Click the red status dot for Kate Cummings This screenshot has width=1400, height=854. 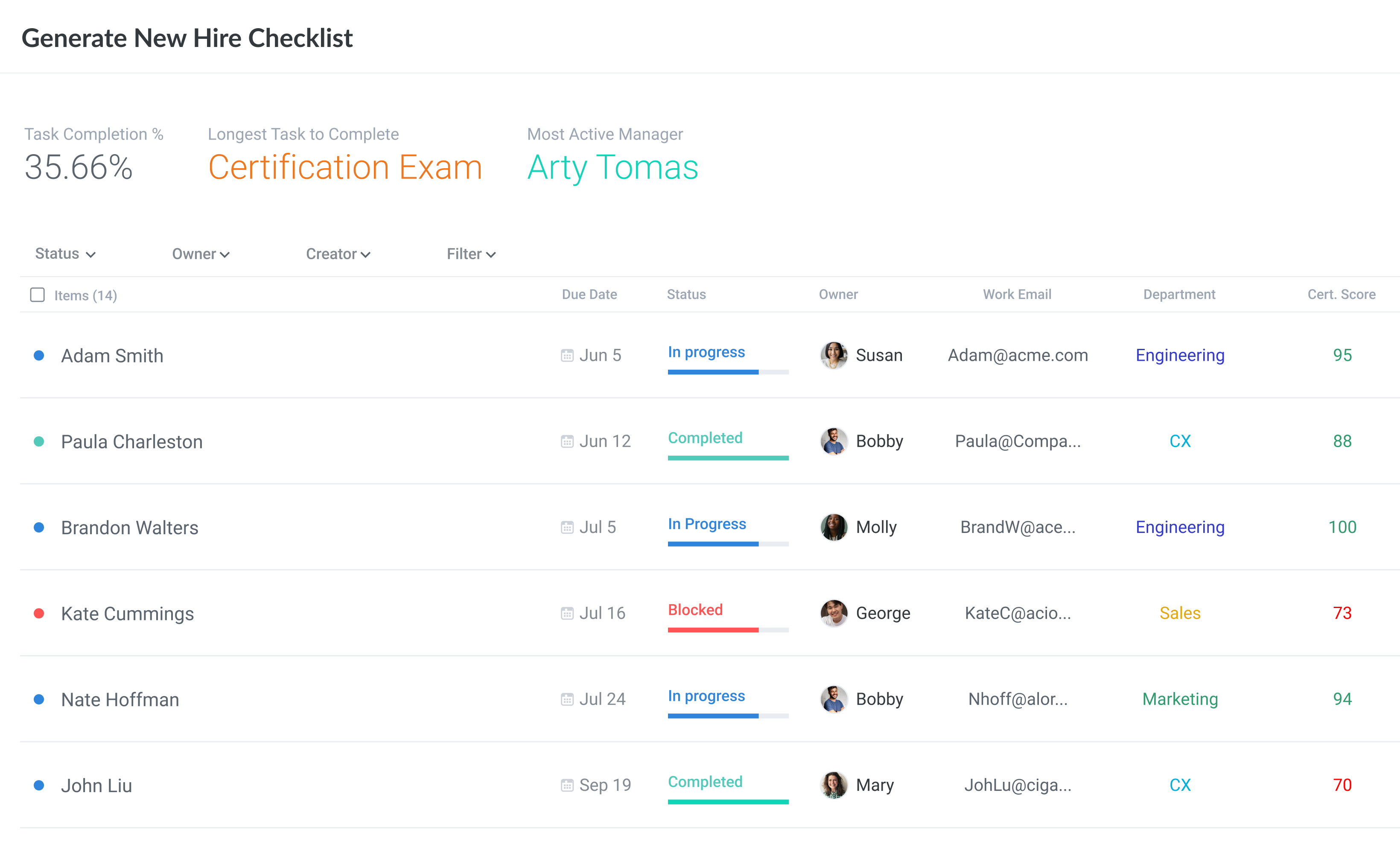[39, 613]
